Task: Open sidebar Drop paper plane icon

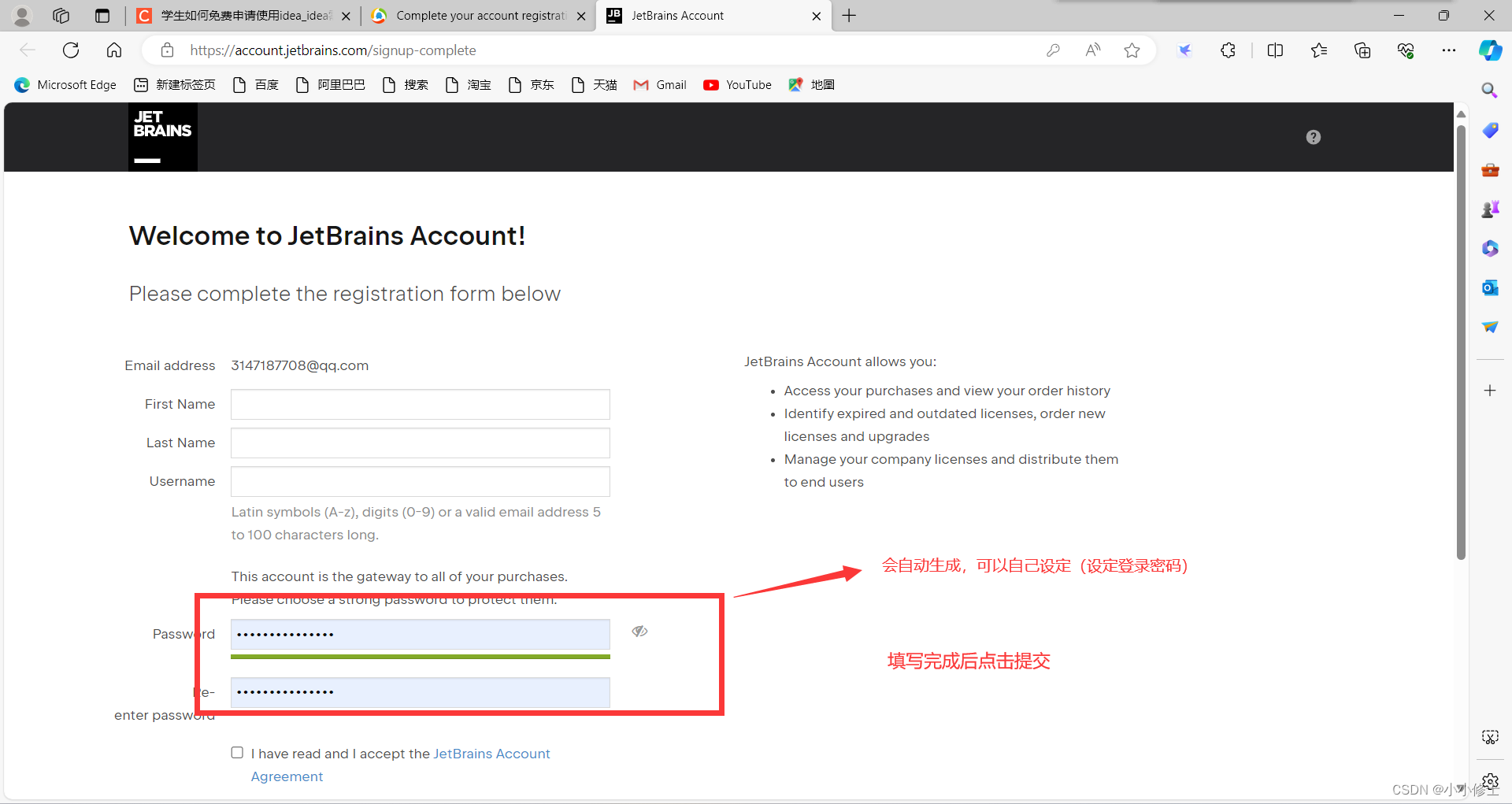Action: click(x=1490, y=327)
